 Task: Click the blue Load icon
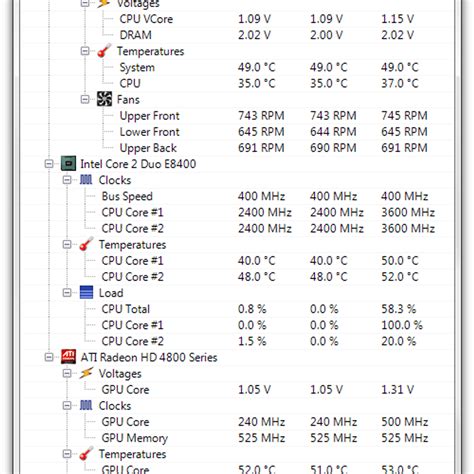86,293
